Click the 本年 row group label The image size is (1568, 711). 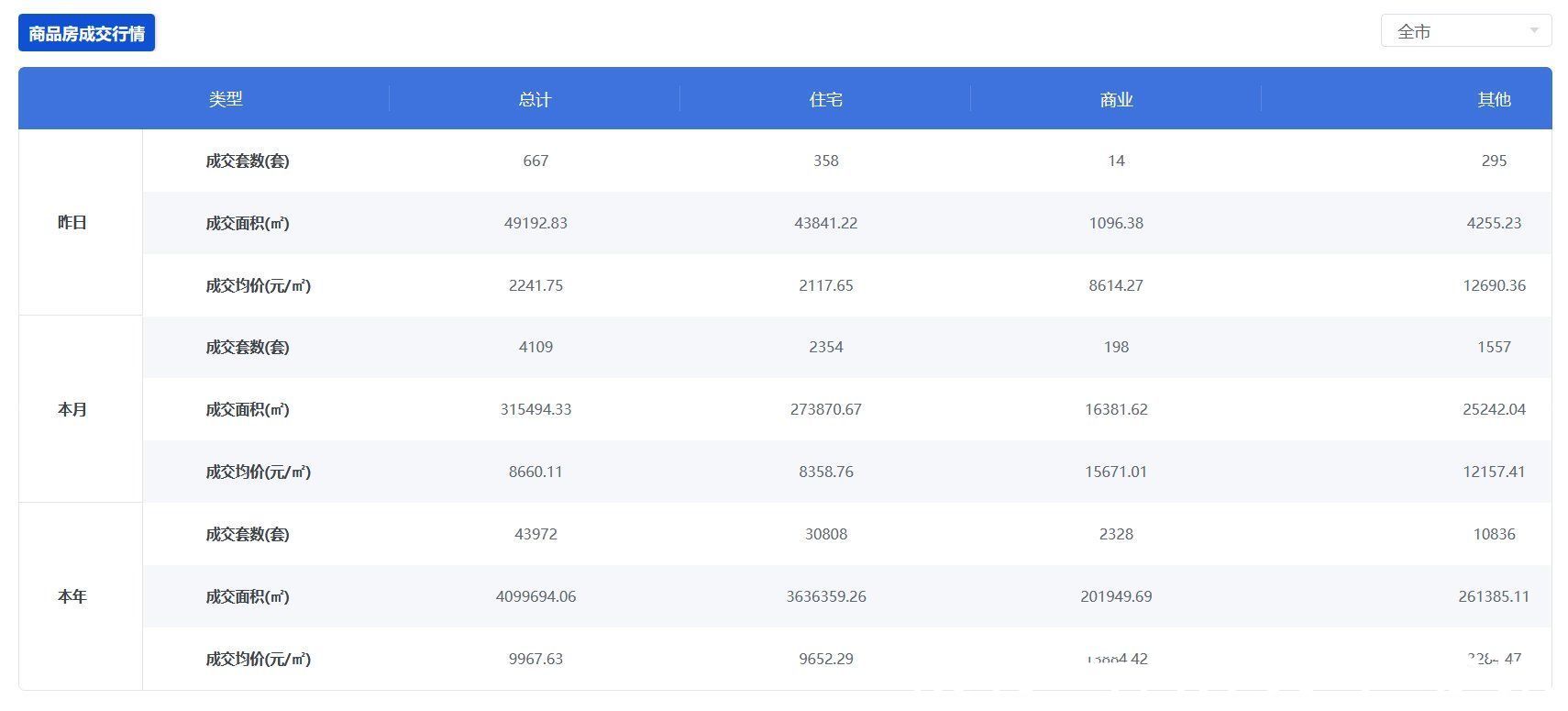click(72, 596)
